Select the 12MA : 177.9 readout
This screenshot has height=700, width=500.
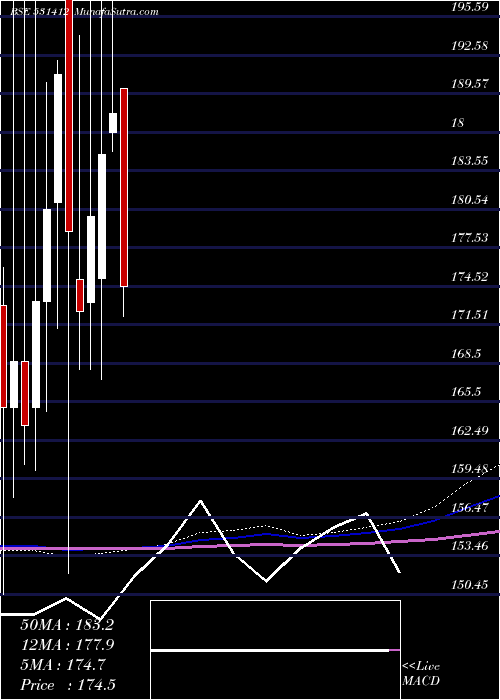click(x=66, y=645)
